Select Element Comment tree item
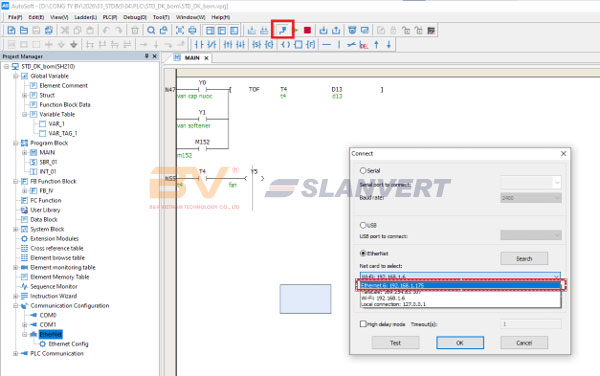The height and width of the screenshot is (376, 600). tap(64, 86)
